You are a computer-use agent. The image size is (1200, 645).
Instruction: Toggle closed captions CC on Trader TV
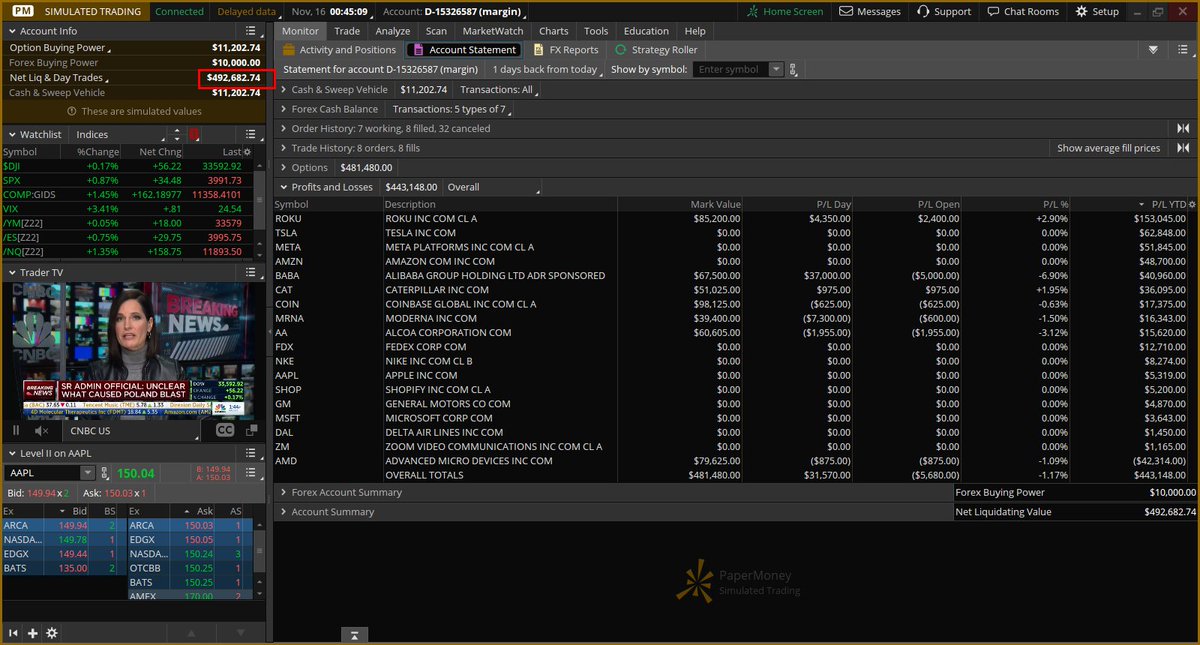[225, 431]
